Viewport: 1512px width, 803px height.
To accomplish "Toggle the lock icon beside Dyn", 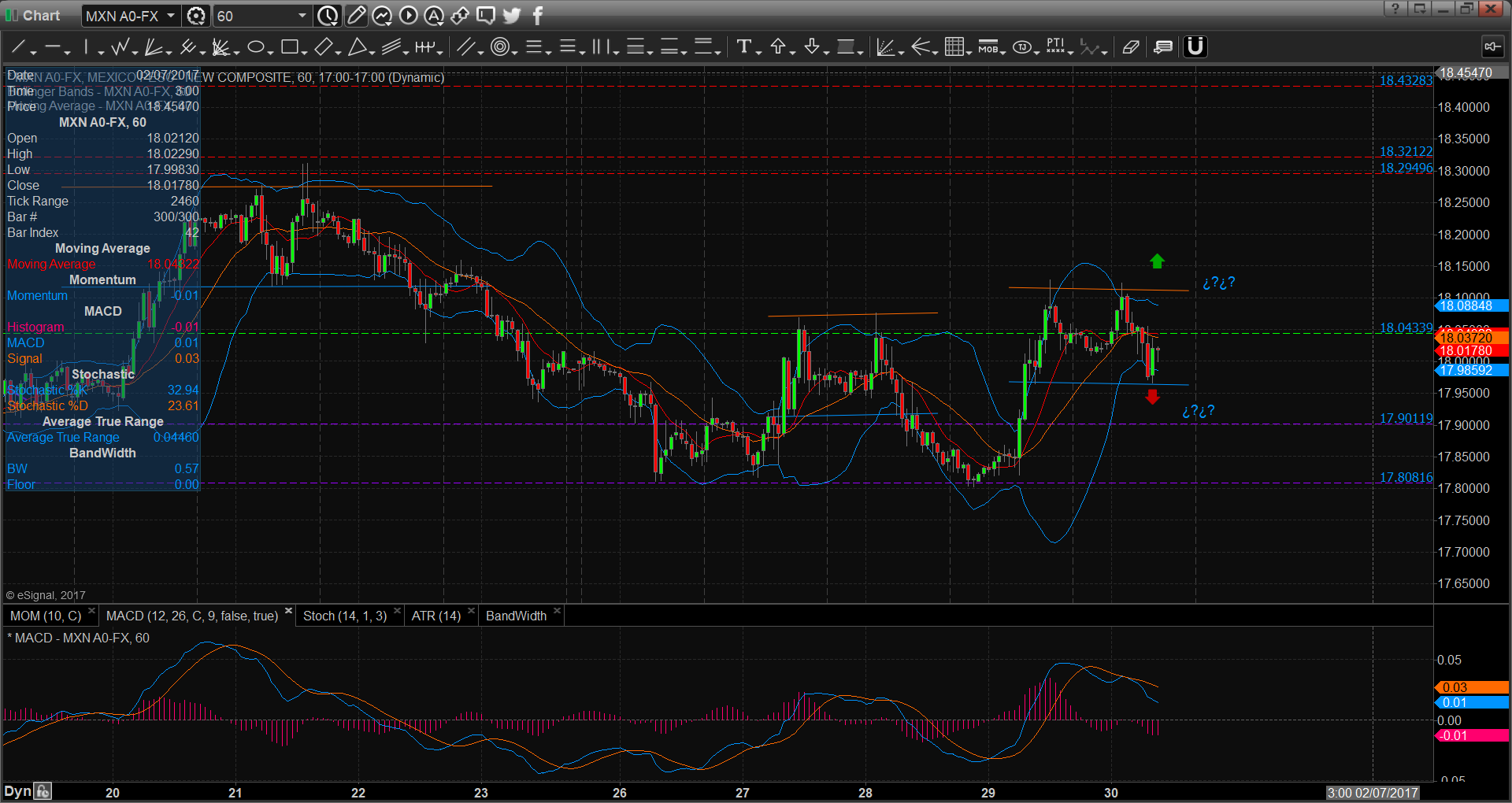I will click(x=43, y=791).
